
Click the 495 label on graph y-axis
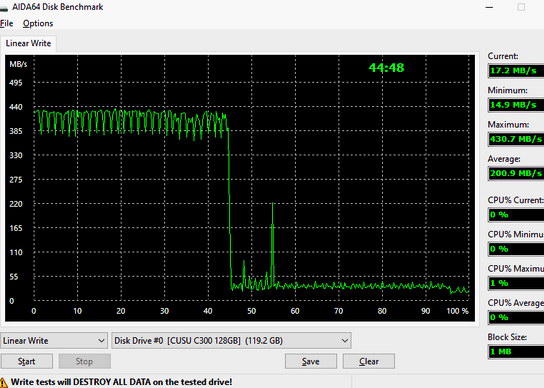(x=16, y=83)
